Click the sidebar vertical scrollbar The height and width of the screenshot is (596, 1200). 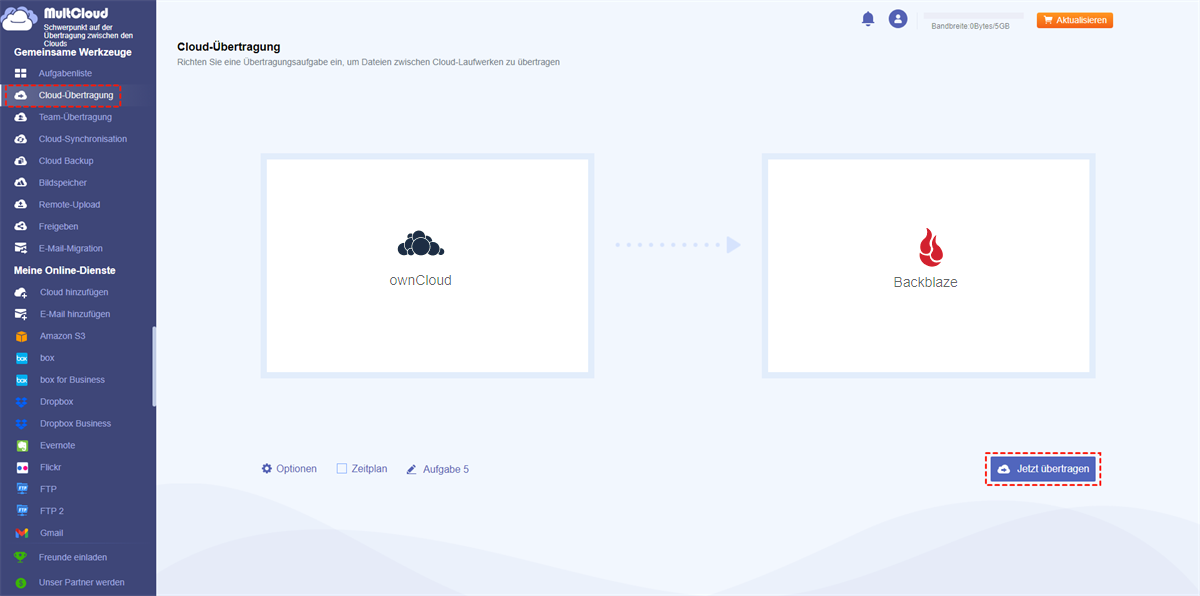pos(154,367)
